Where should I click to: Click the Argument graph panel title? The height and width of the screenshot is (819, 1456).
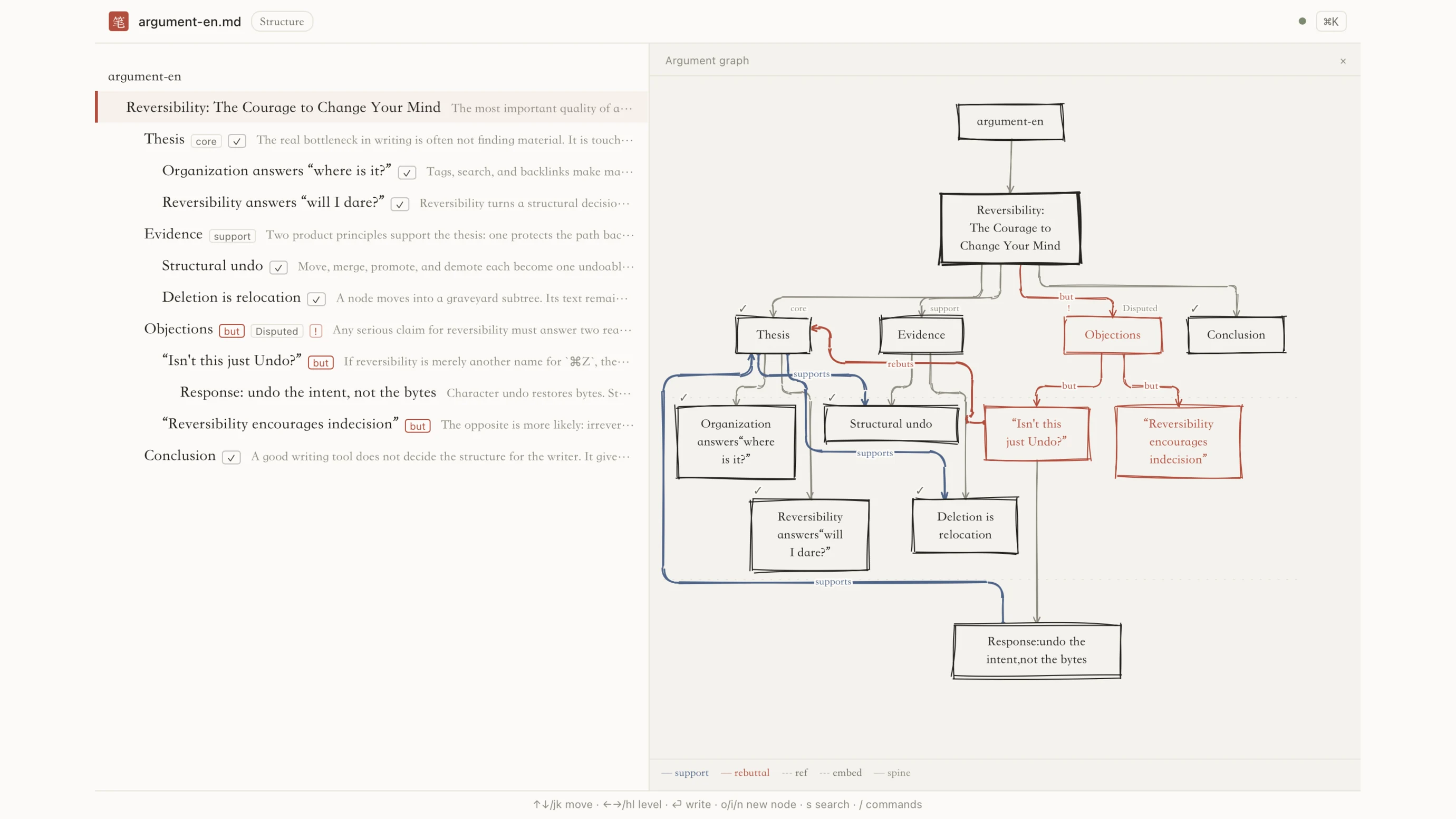707,61
